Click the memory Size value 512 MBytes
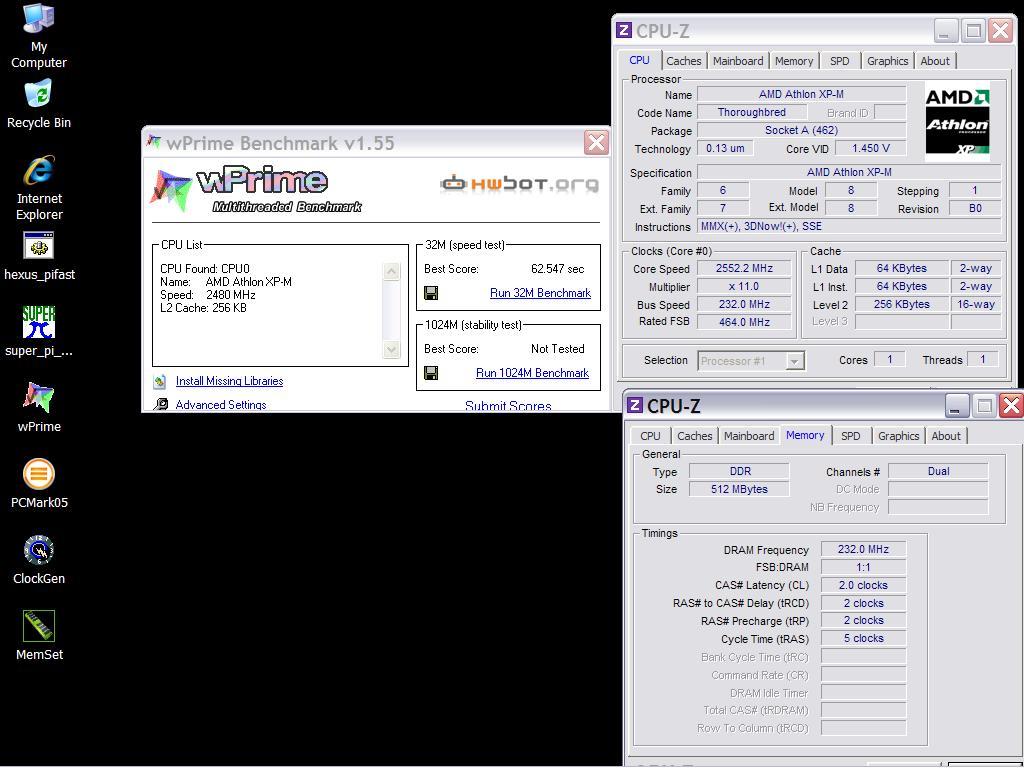The width and height of the screenshot is (1024, 768). (739, 489)
